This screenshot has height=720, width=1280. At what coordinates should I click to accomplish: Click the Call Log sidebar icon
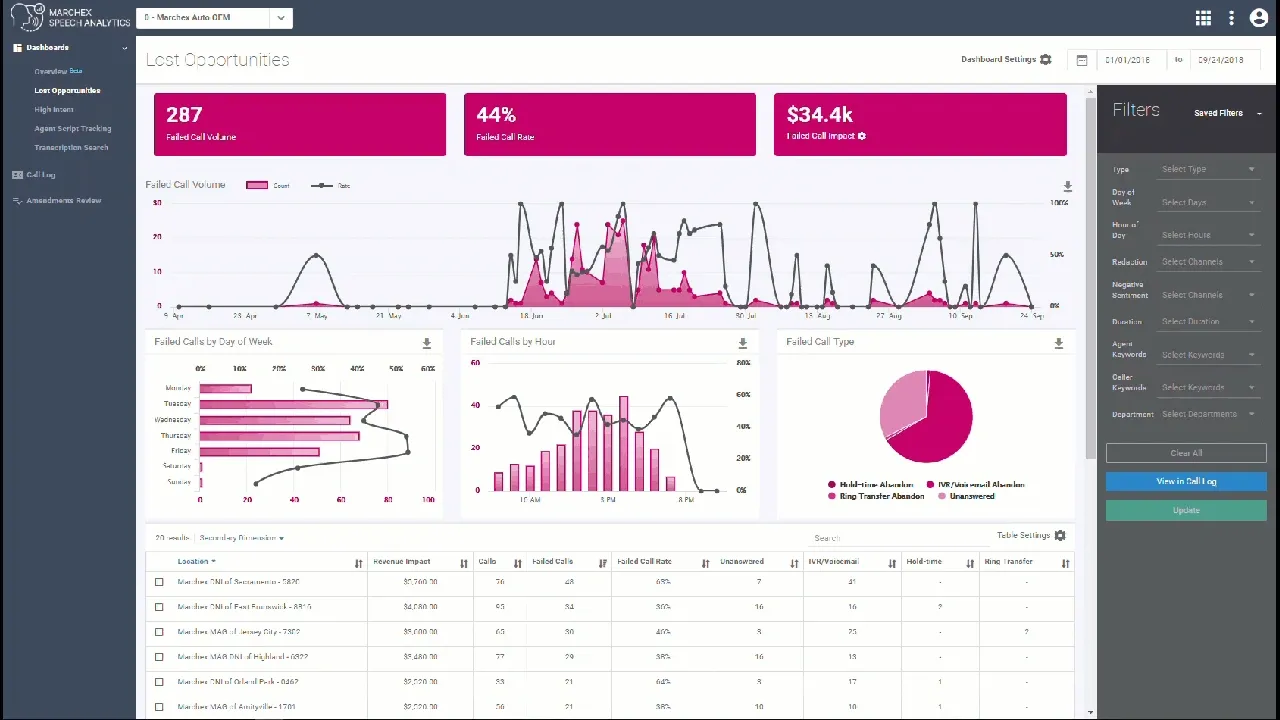point(17,175)
